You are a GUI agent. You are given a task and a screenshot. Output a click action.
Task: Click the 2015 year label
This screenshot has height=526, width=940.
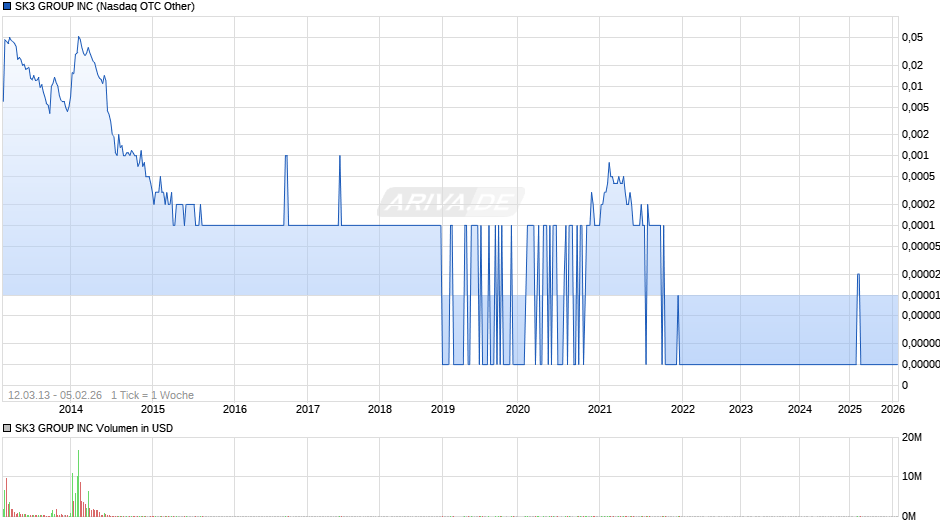pyautogui.click(x=153, y=409)
